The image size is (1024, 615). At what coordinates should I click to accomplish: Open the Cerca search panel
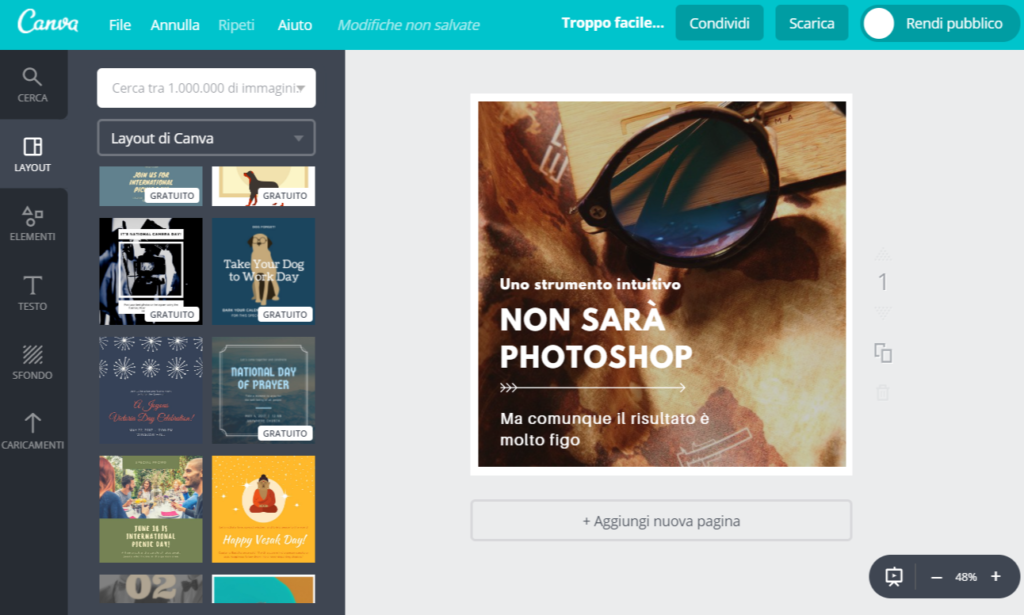[33, 85]
